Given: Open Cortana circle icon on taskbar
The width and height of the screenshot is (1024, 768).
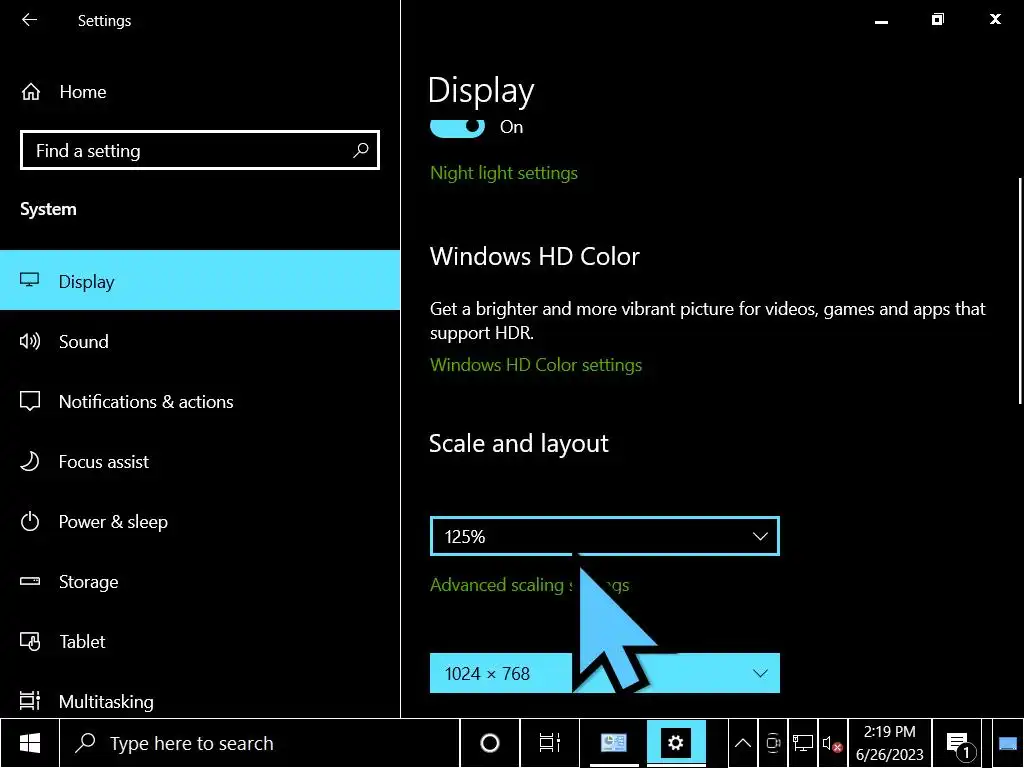Looking at the screenshot, I should 490,743.
